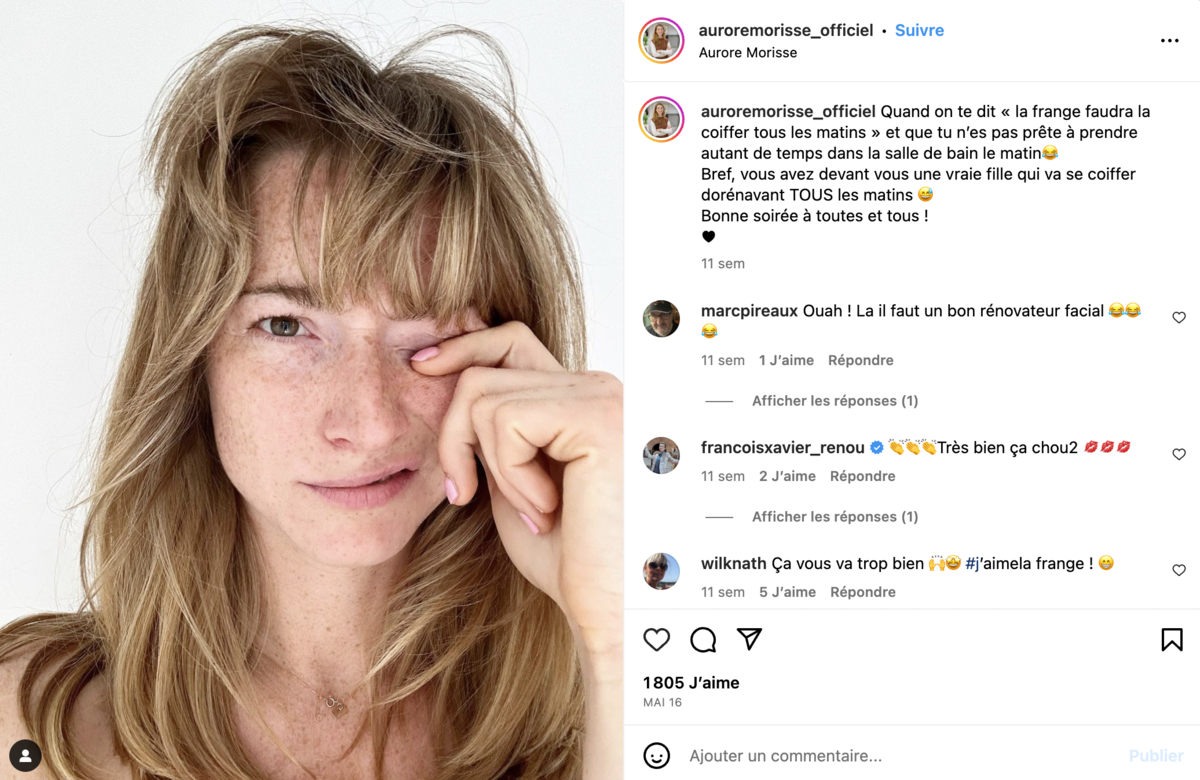
Task: Open auroremorisse_officiel's profile from the header
Action: (785, 30)
